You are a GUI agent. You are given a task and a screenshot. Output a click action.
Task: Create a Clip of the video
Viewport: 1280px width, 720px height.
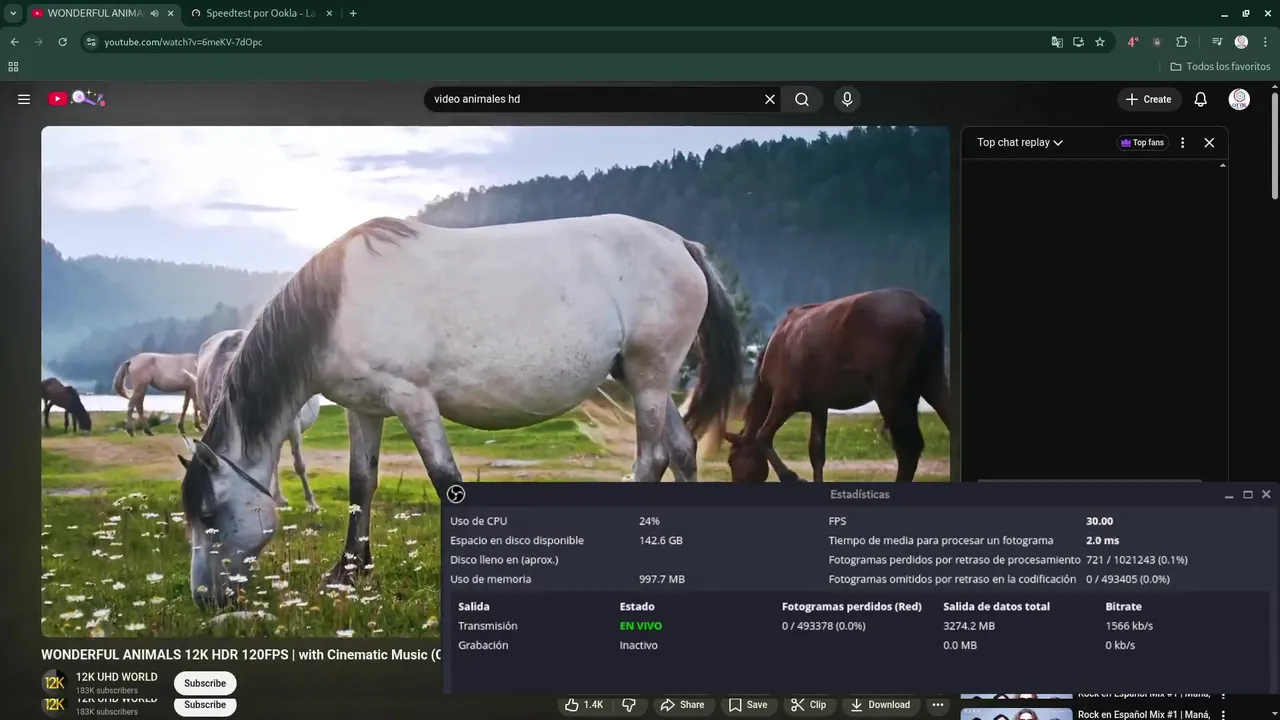click(x=809, y=705)
